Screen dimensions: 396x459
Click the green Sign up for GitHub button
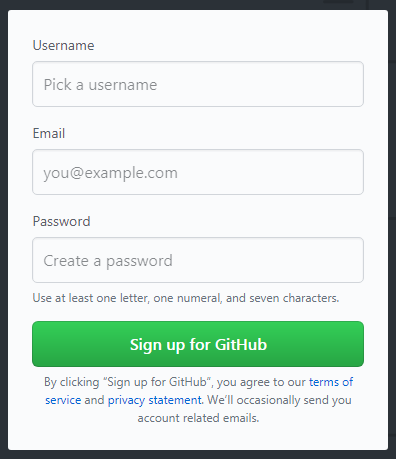pos(198,344)
